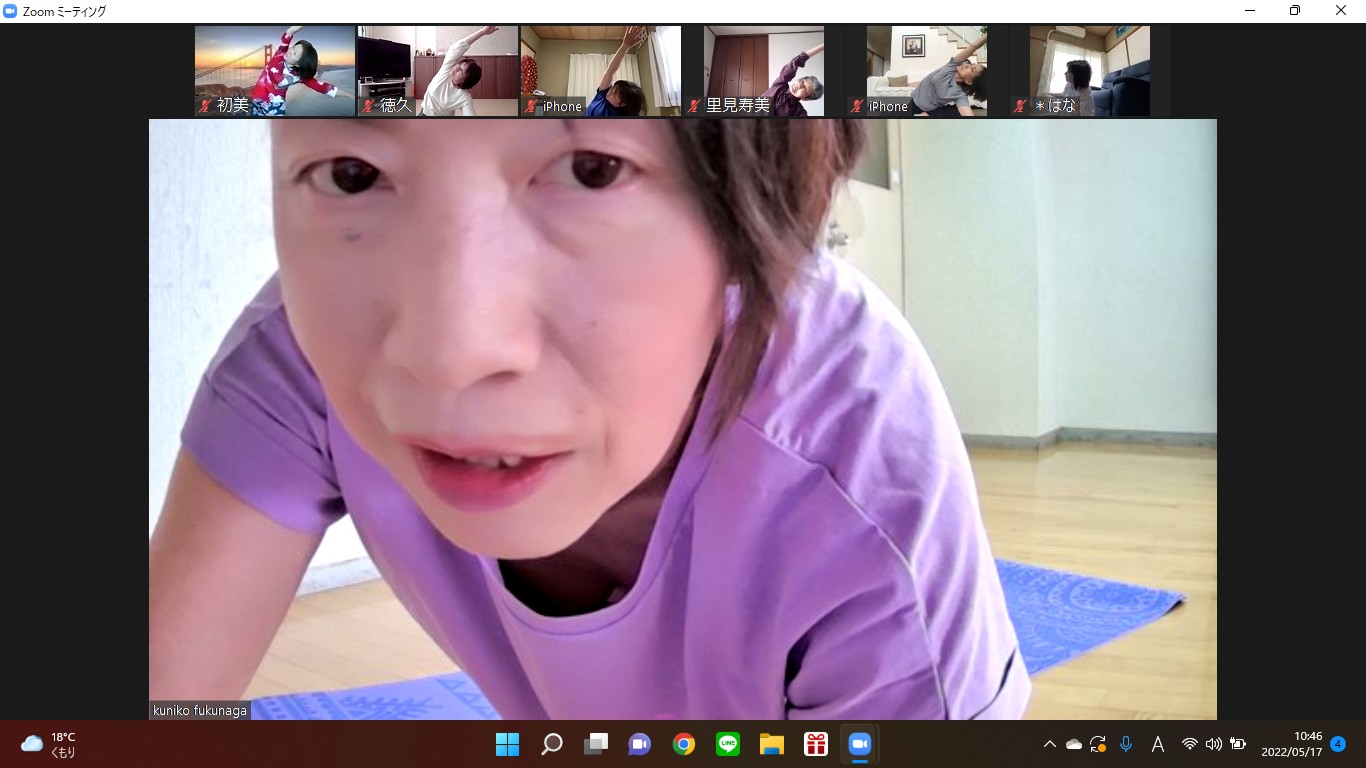Select the iPhone participant thumbnail with white curtains

[601, 71]
